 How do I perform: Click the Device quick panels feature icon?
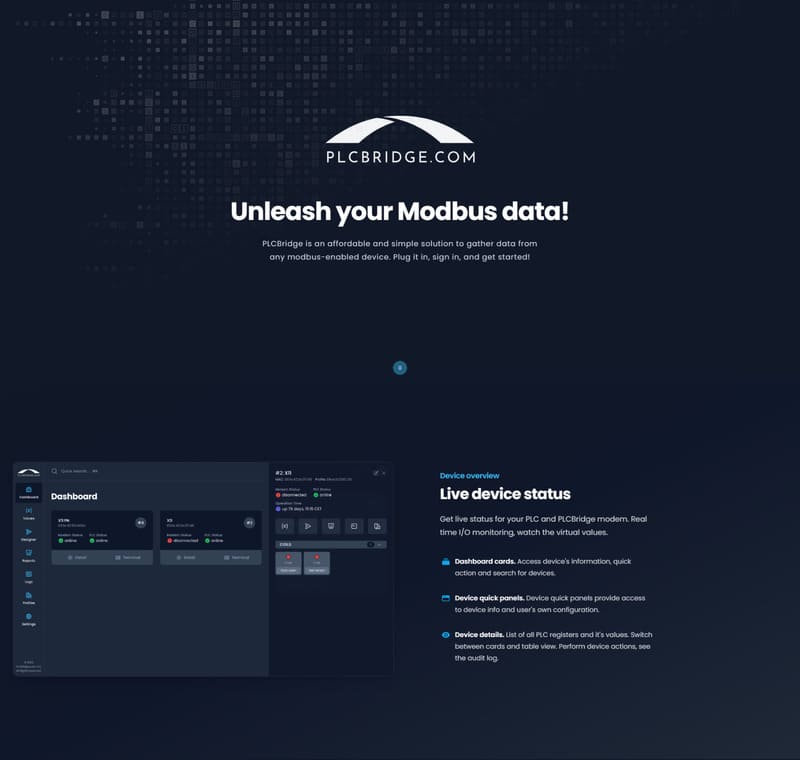pyautogui.click(x=445, y=598)
